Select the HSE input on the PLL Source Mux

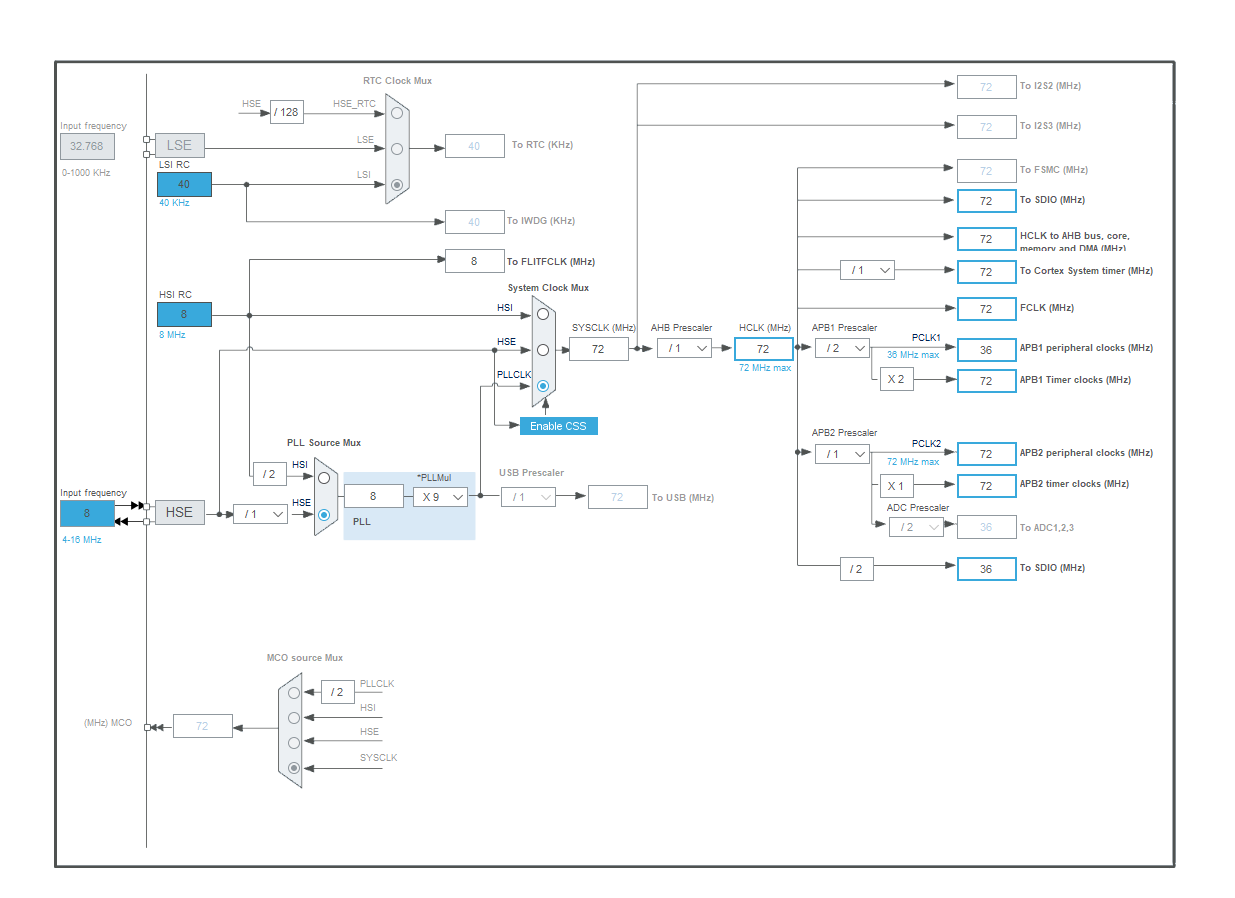tap(323, 515)
